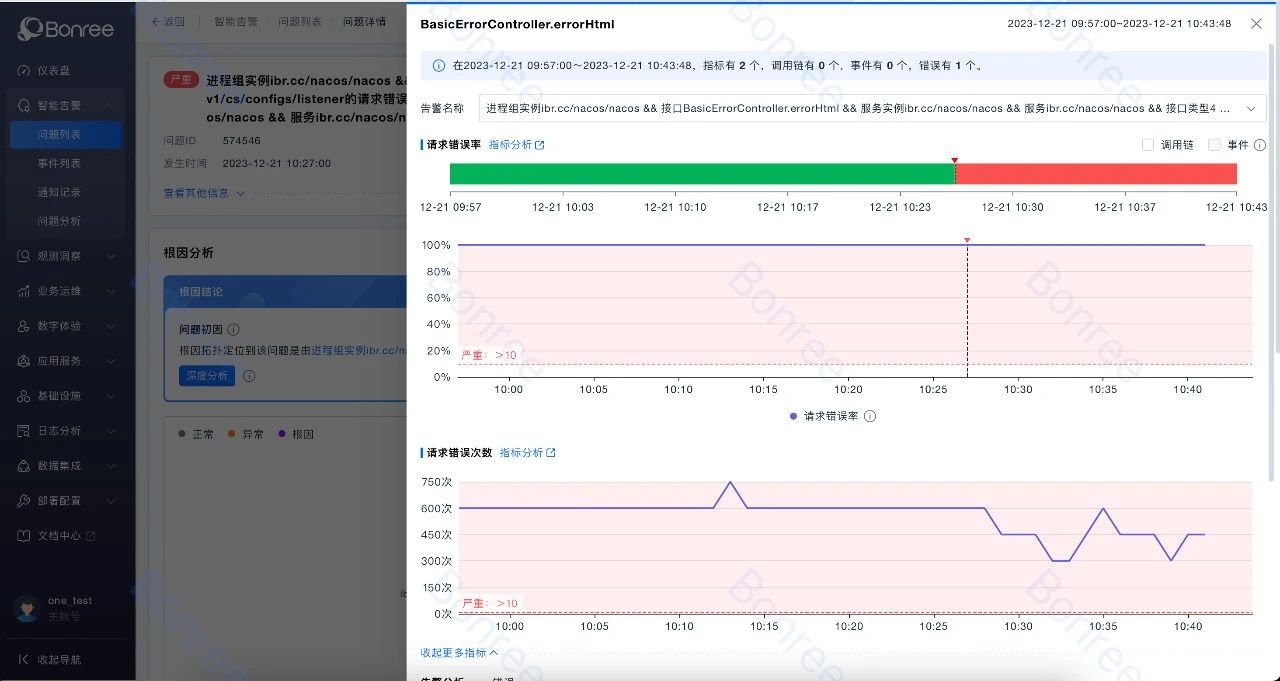Click the red segment of status bar
The image size is (1280, 681).
[1096, 174]
